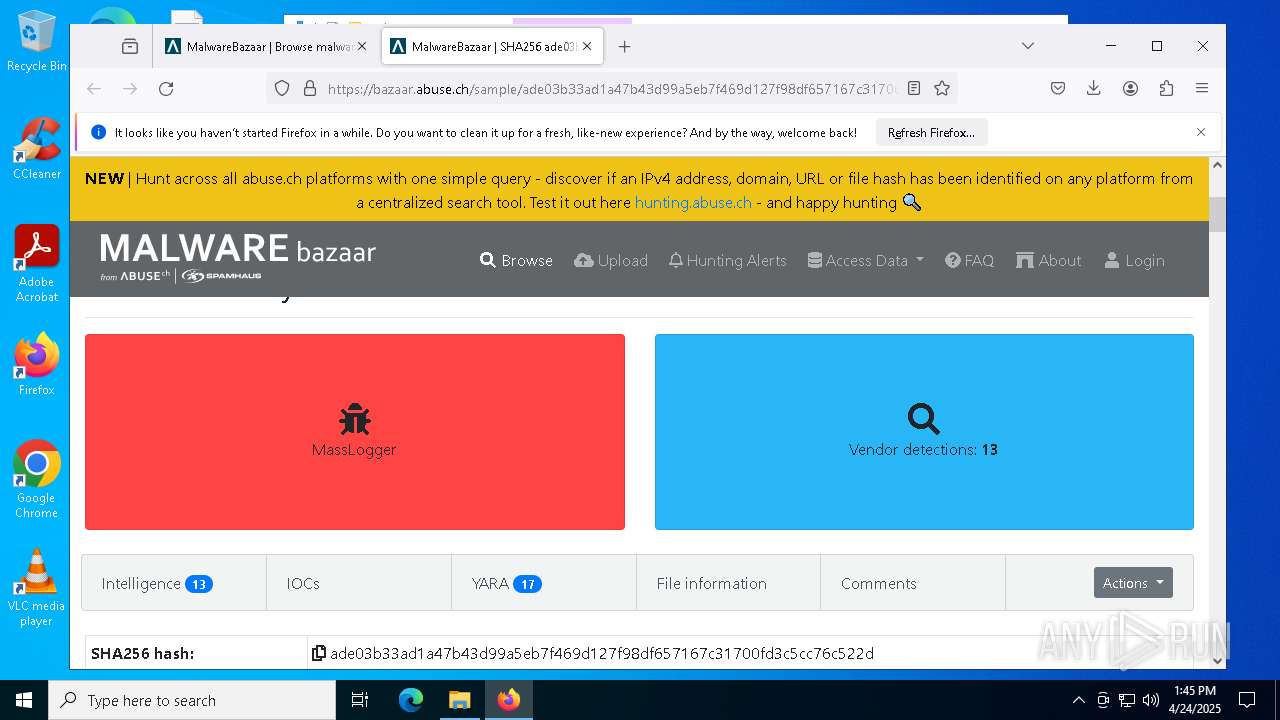Image resolution: width=1280 pixels, height=720 pixels.
Task: Open the notification center icon
Action: point(1247,700)
